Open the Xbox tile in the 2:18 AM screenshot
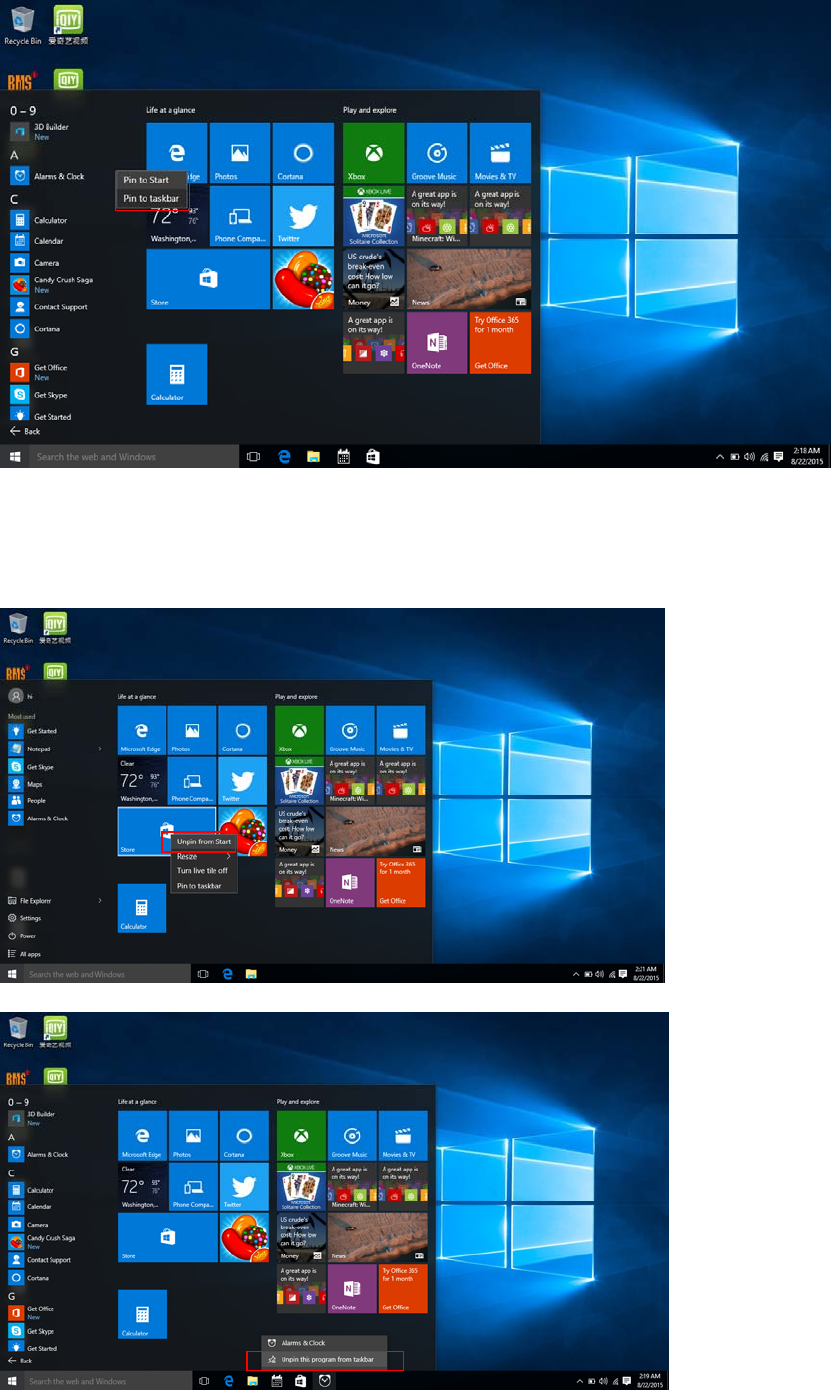The width and height of the screenshot is (831, 1390). point(373,154)
